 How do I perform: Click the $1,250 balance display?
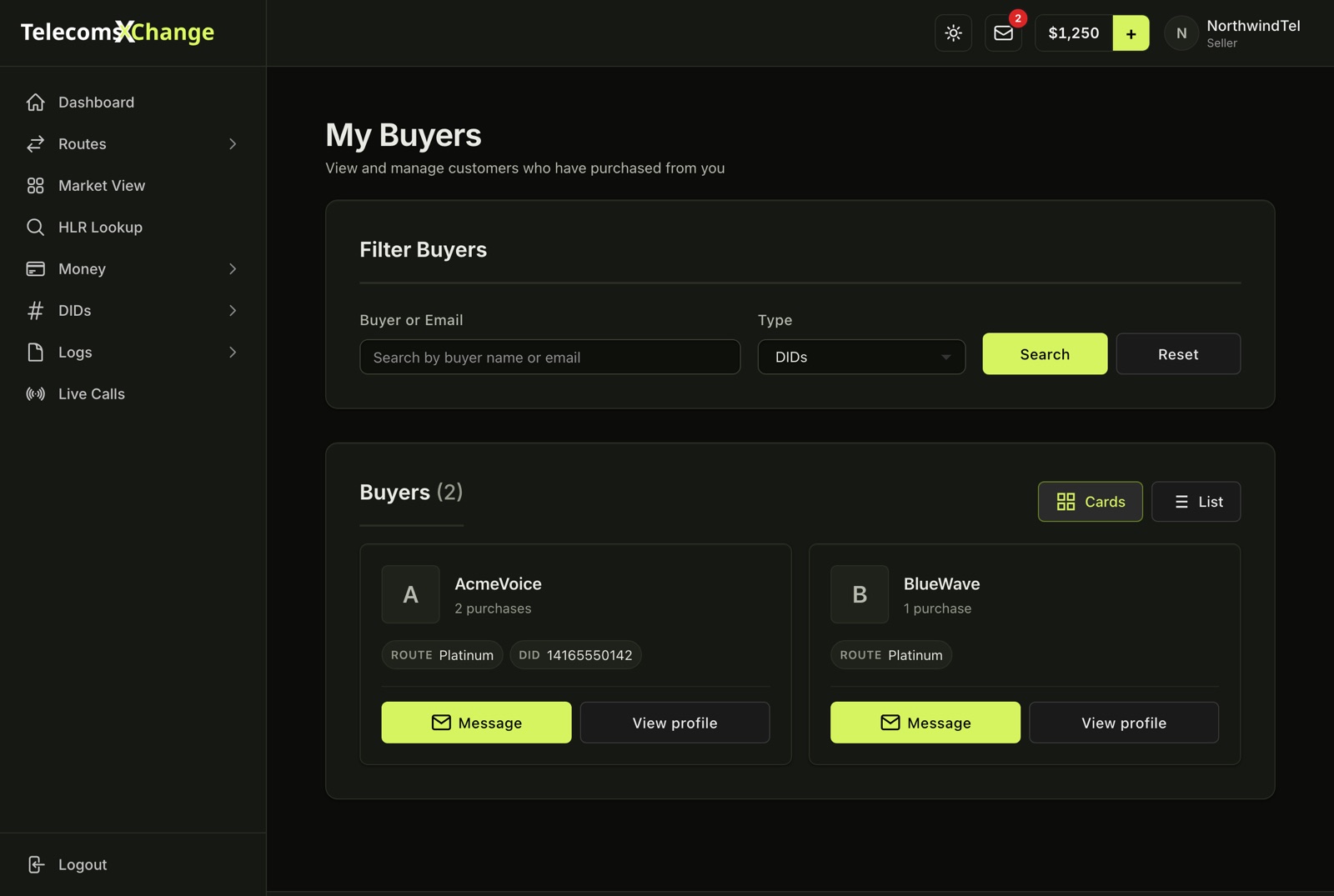(x=1074, y=33)
